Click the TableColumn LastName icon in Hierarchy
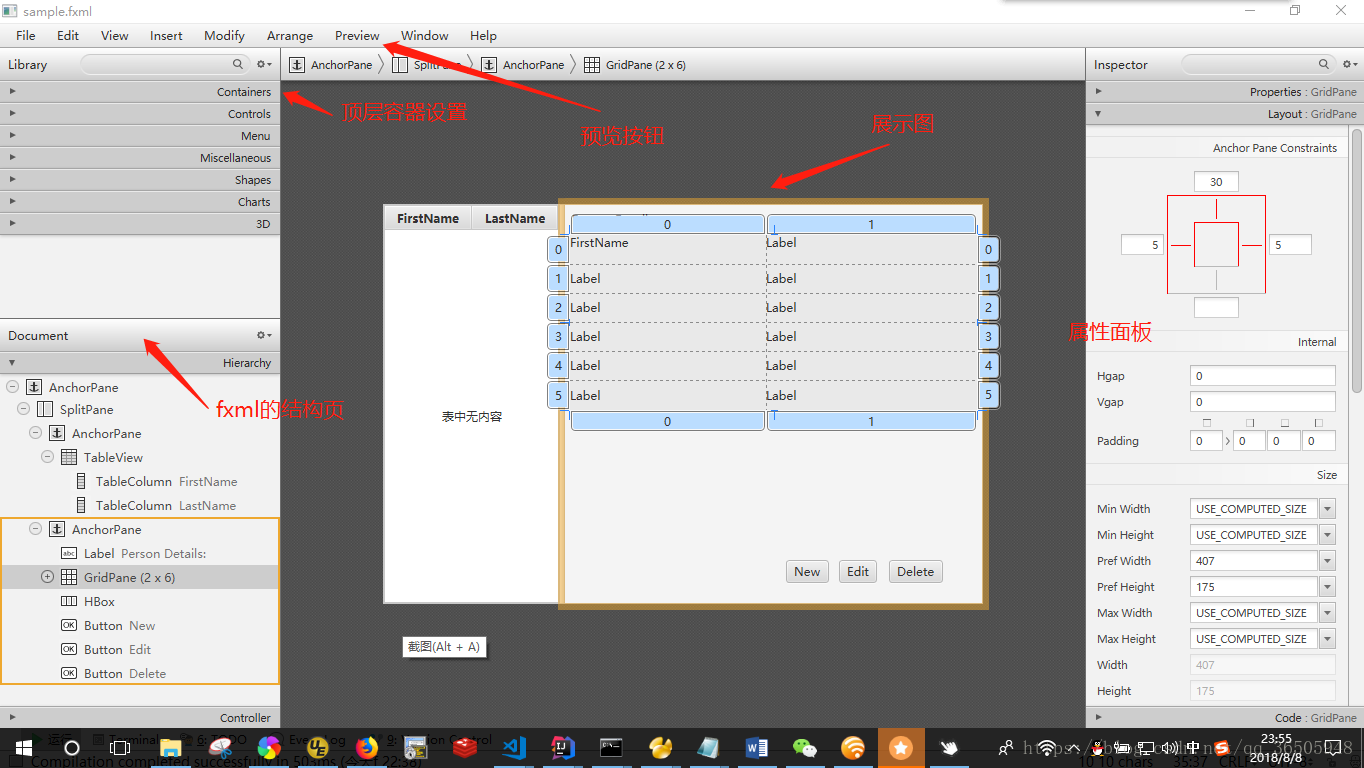 coord(81,506)
